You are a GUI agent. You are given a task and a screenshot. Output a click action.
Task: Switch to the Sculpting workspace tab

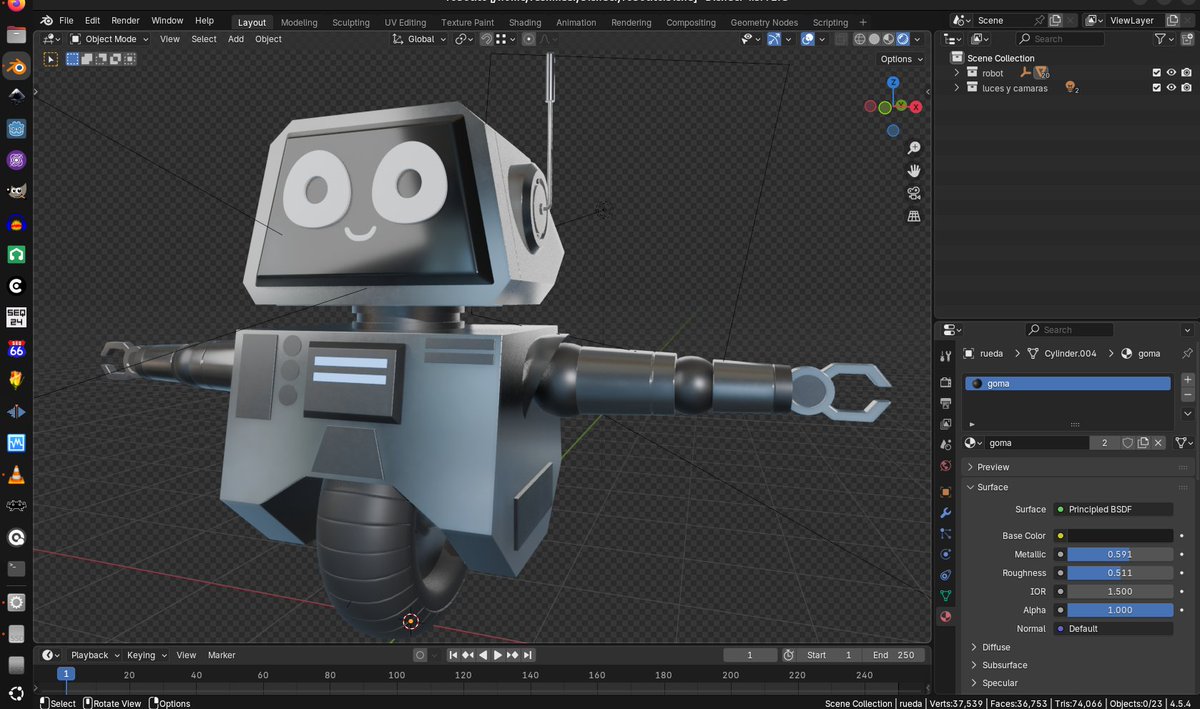click(350, 22)
